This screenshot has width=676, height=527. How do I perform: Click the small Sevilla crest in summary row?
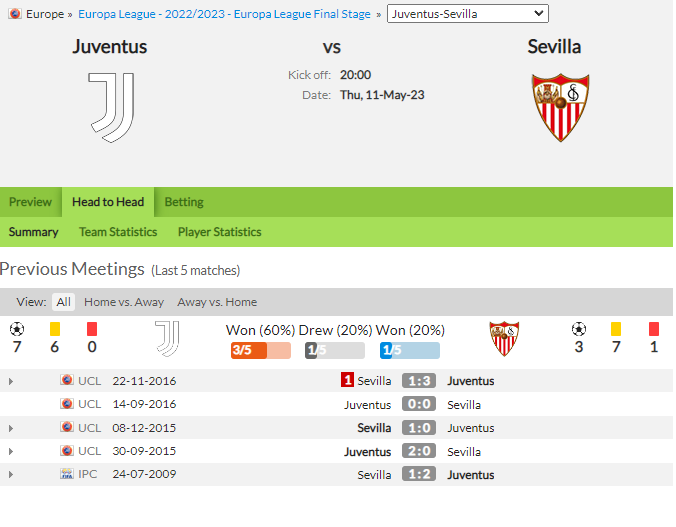tap(504, 339)
